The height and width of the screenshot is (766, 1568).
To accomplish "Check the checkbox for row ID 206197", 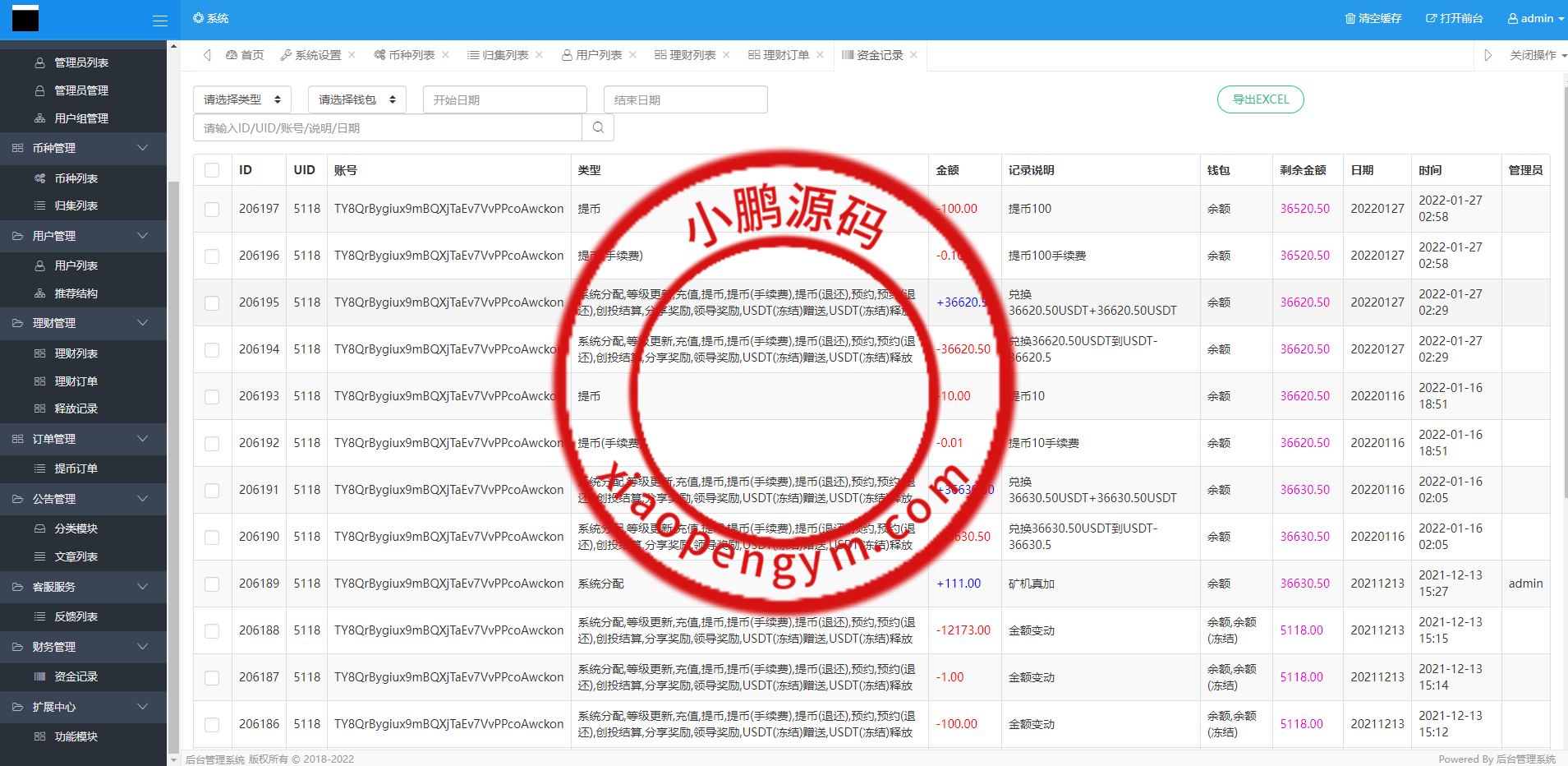I will point(212,209).
